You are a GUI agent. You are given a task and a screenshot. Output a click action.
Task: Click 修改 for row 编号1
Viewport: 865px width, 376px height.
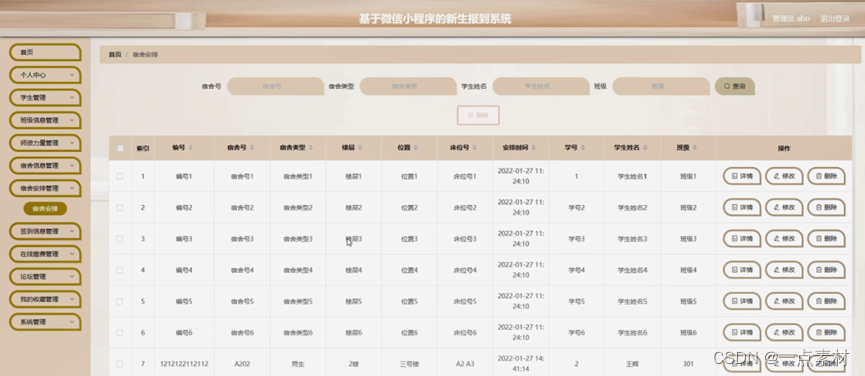(x=784, y=176)
